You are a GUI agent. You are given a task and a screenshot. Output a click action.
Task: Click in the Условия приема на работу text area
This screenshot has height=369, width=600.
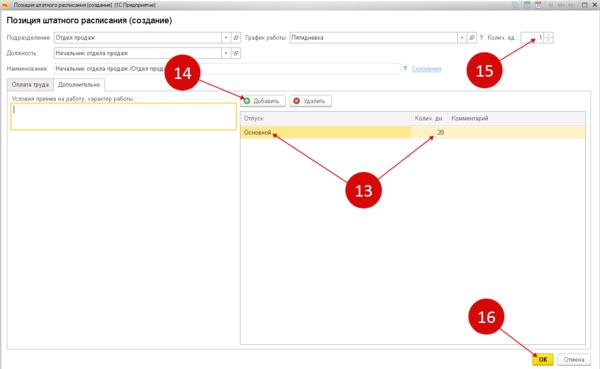124,116
